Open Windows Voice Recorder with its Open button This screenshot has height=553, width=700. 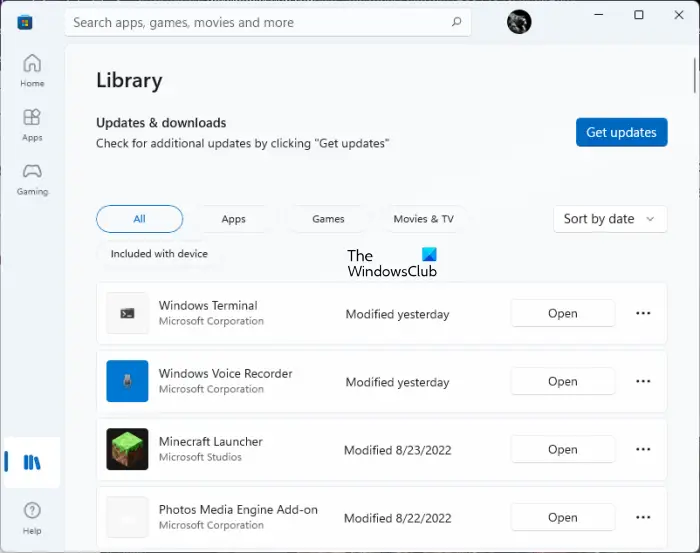pos(562,381)
